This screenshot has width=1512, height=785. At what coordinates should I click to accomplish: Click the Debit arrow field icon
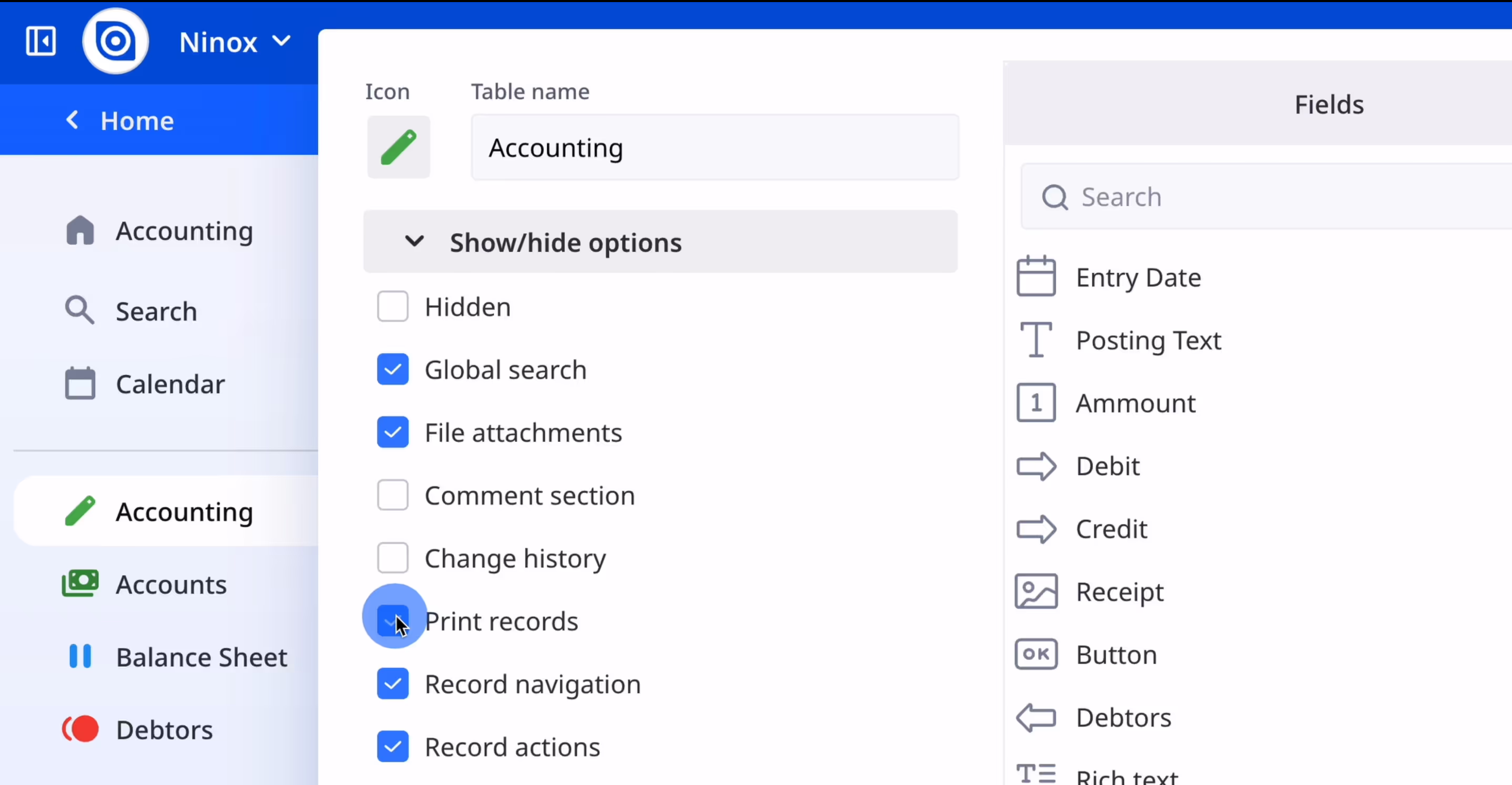(x=1036, y=466)
